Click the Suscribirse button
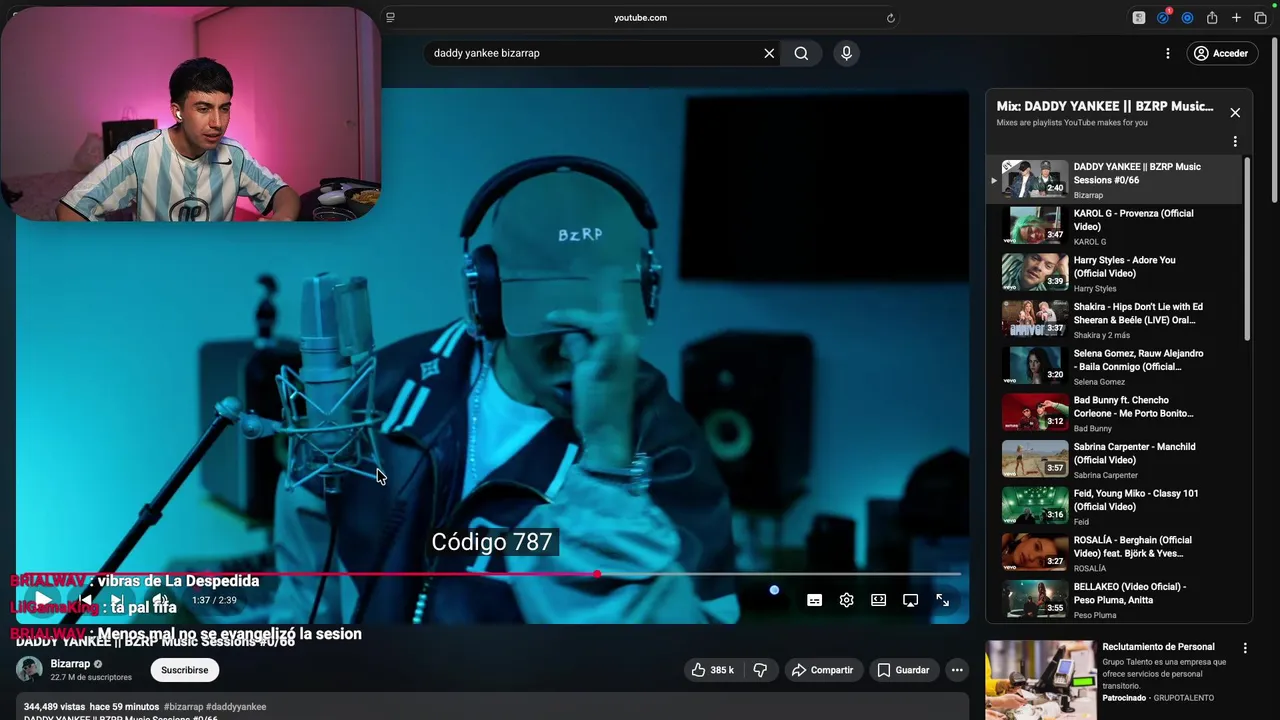This screenshot has width=1280, height=720. pos(185,670)
